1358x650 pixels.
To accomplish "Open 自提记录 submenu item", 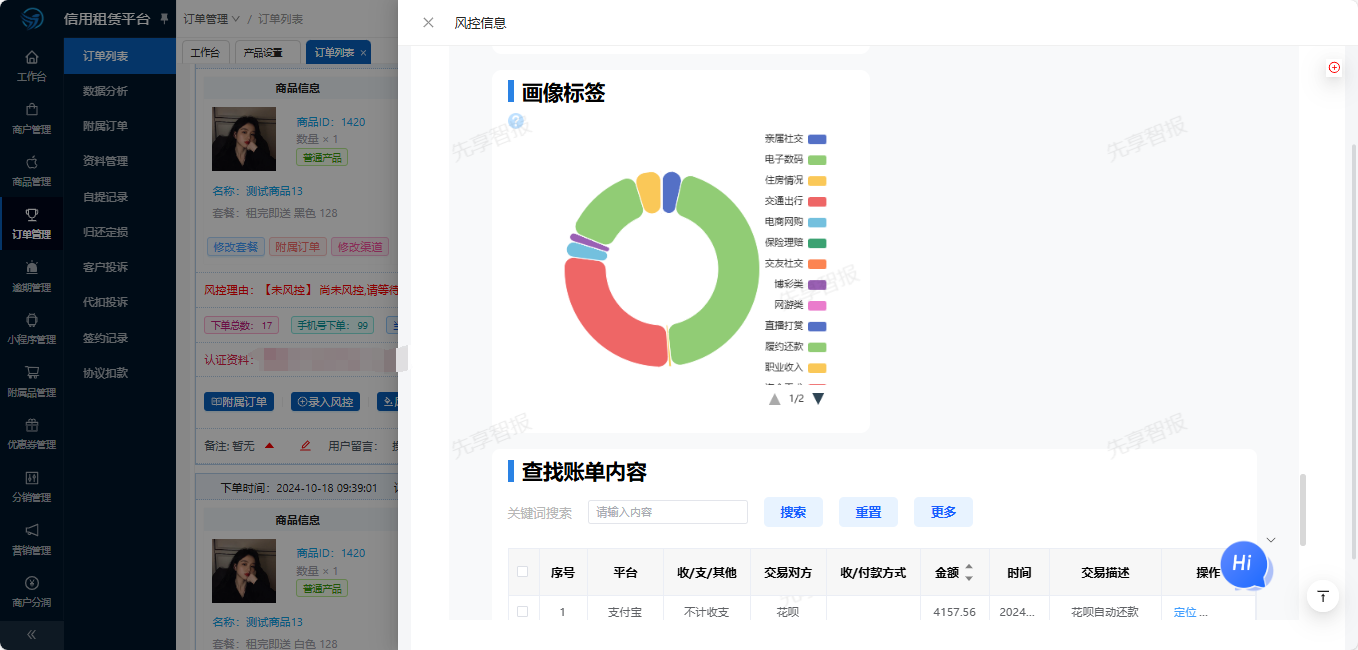I will [x=105, y=197].
